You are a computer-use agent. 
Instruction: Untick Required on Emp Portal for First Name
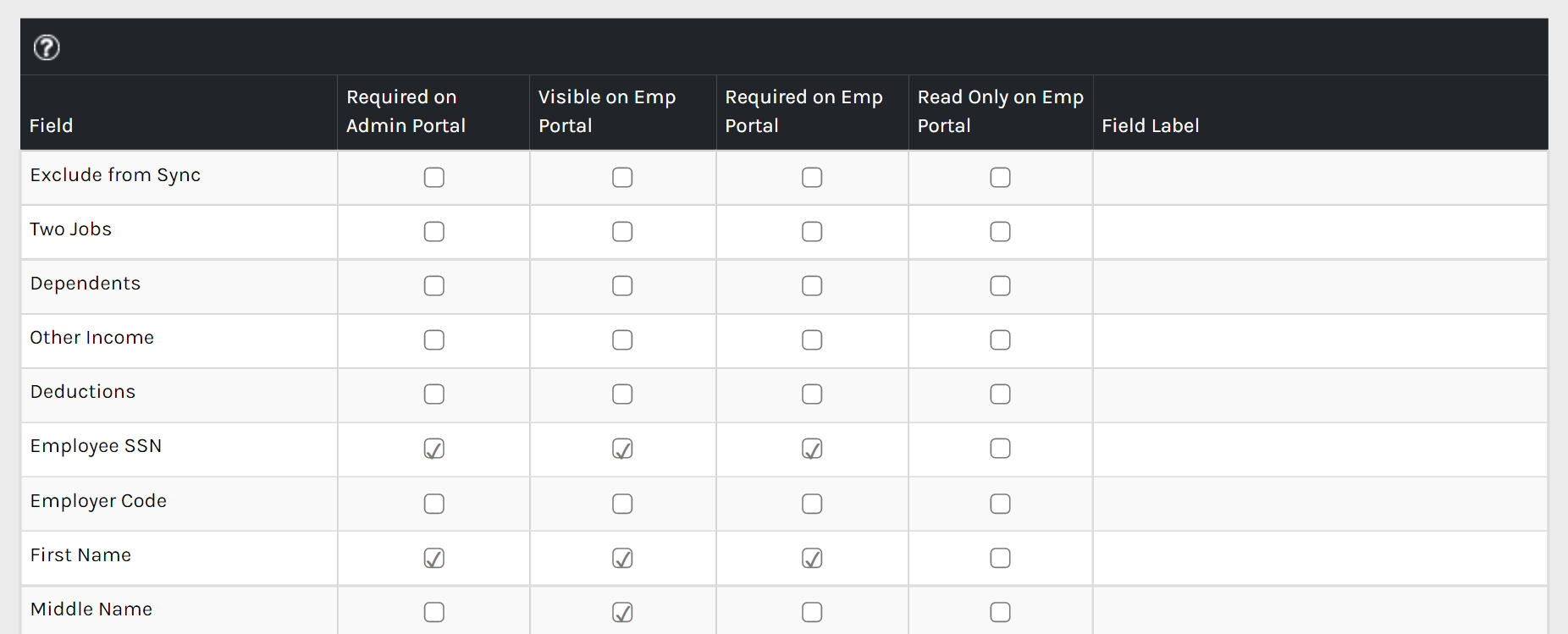tap(812, 558)
